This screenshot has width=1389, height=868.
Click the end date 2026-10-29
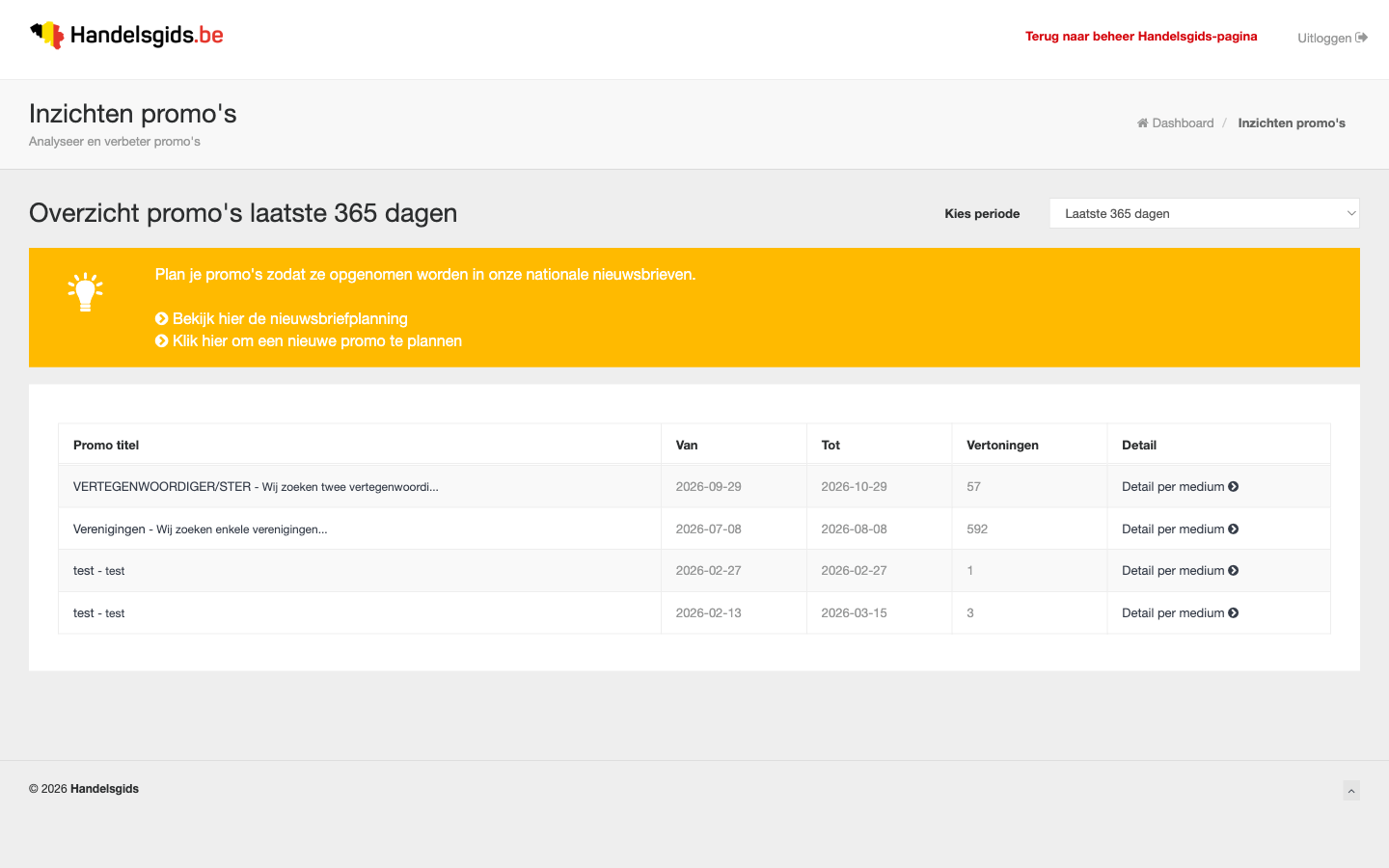854,487
